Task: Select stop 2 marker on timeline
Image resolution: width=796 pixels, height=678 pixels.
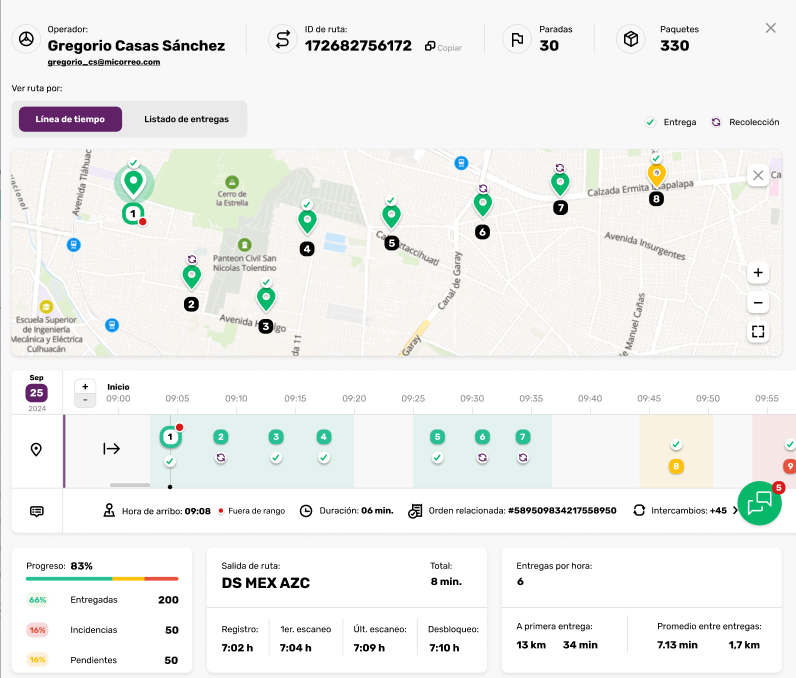Action: pos(220,437)
